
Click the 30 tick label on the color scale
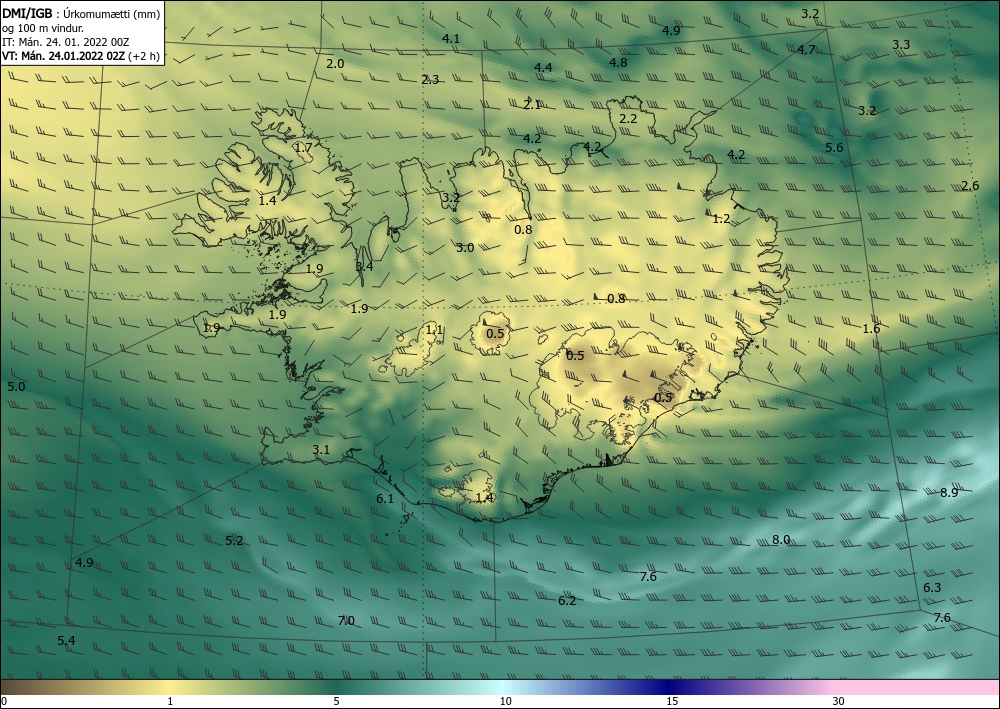838,701
